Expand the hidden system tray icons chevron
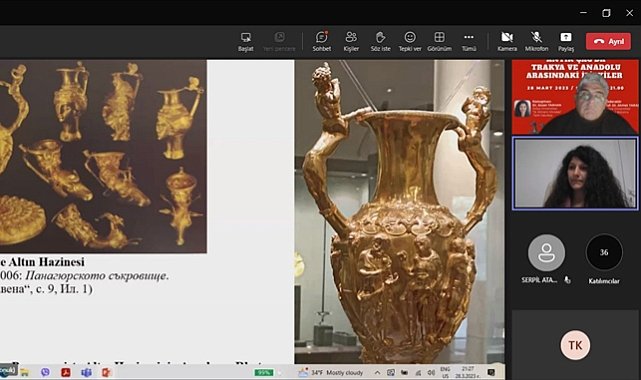The image size is (641, 380). coord(377,372)
